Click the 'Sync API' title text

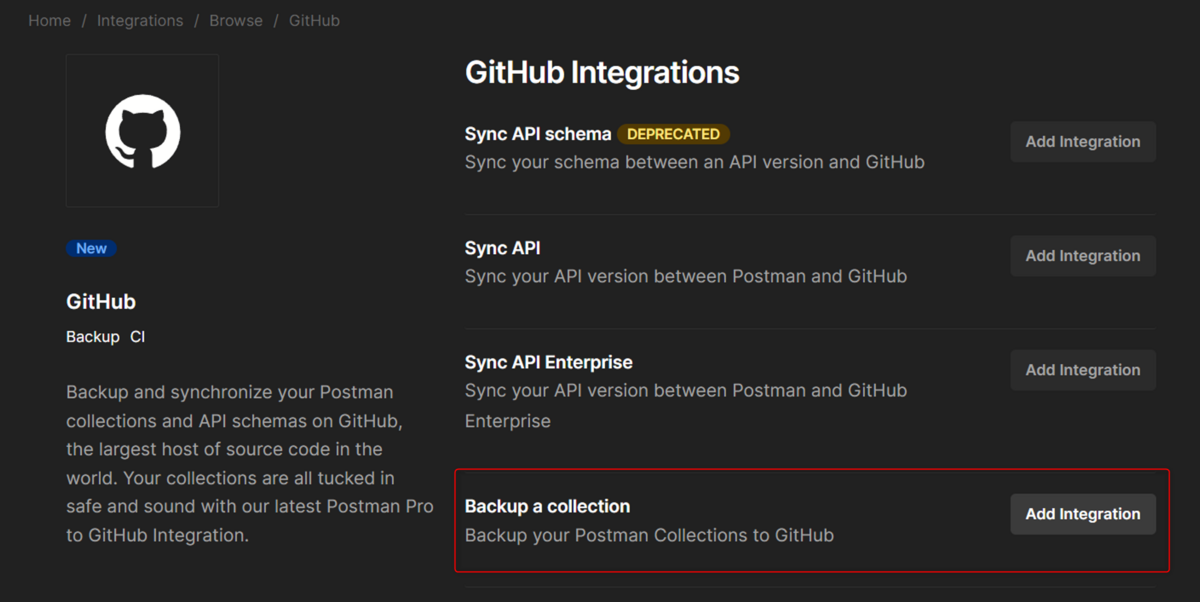[502, 248]
